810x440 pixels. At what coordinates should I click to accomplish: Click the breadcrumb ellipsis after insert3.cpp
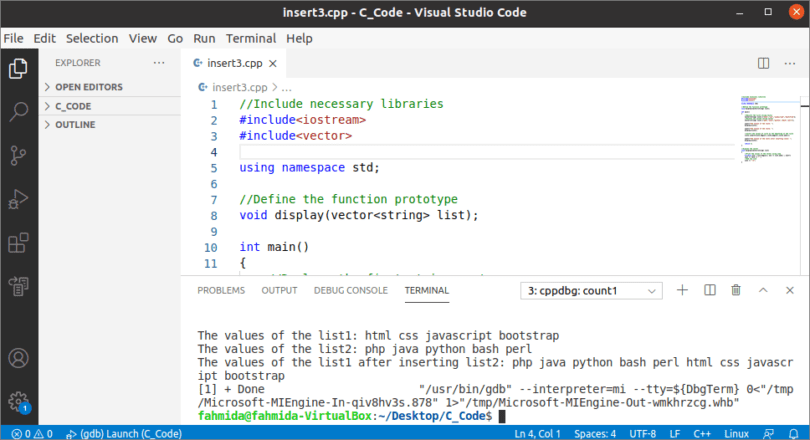(x=286, y=87)
